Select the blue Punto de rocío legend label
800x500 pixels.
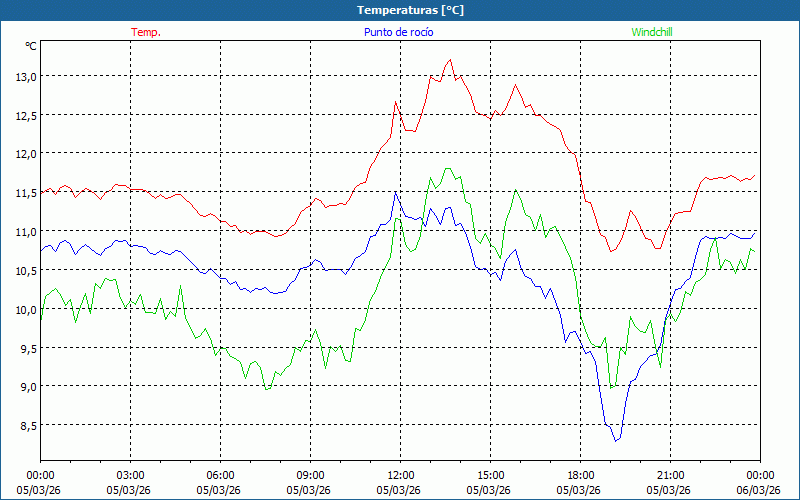click(x=399, y=32)
